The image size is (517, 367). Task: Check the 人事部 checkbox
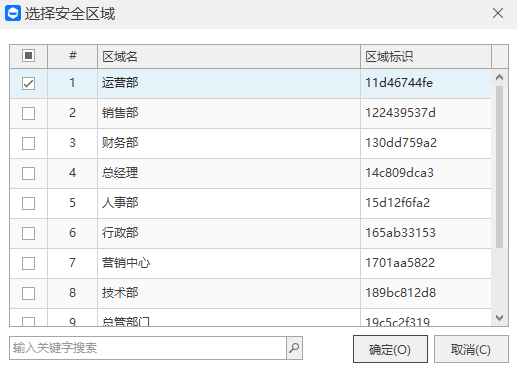tap(28, 203)
